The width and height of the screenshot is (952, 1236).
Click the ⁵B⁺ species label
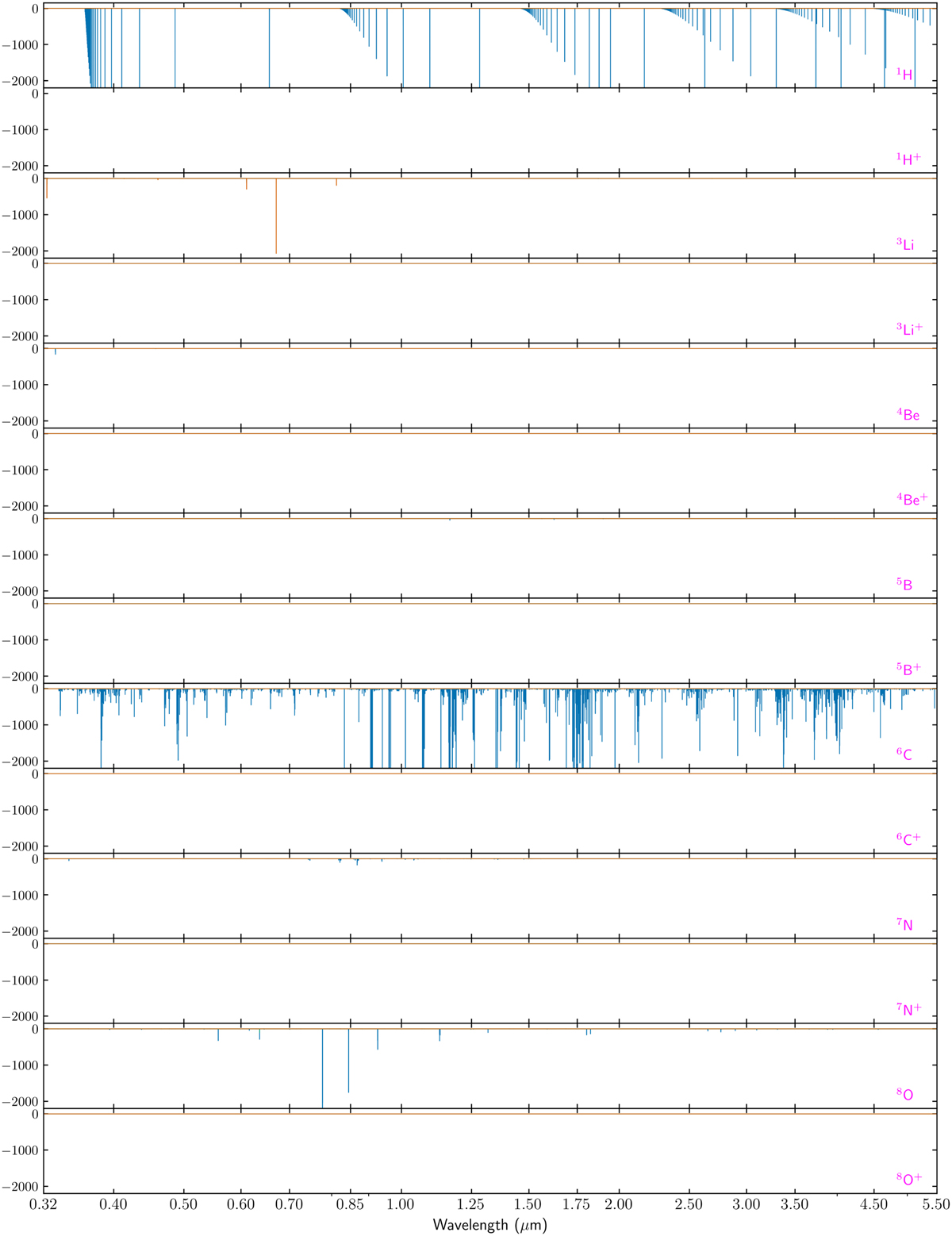pyautogui.click(x=908, y=669)
